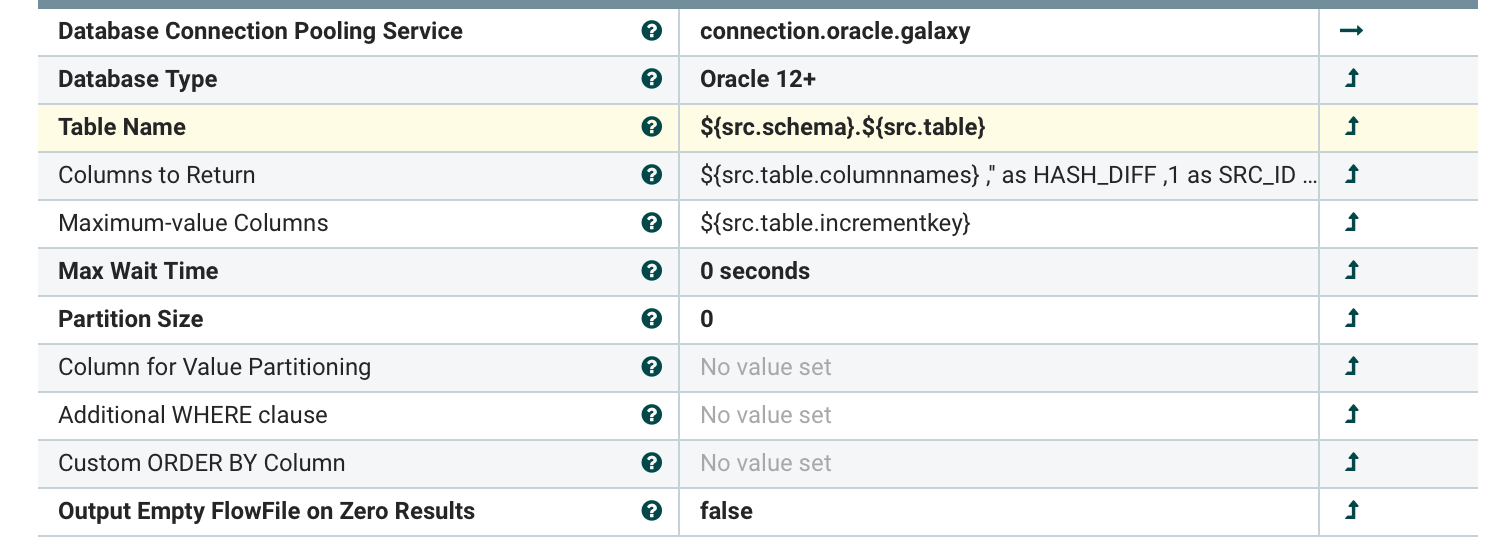The image size is (1492, 558).
Task: Click help icon for Output Empty FlowFile
Action: [652, 511]
